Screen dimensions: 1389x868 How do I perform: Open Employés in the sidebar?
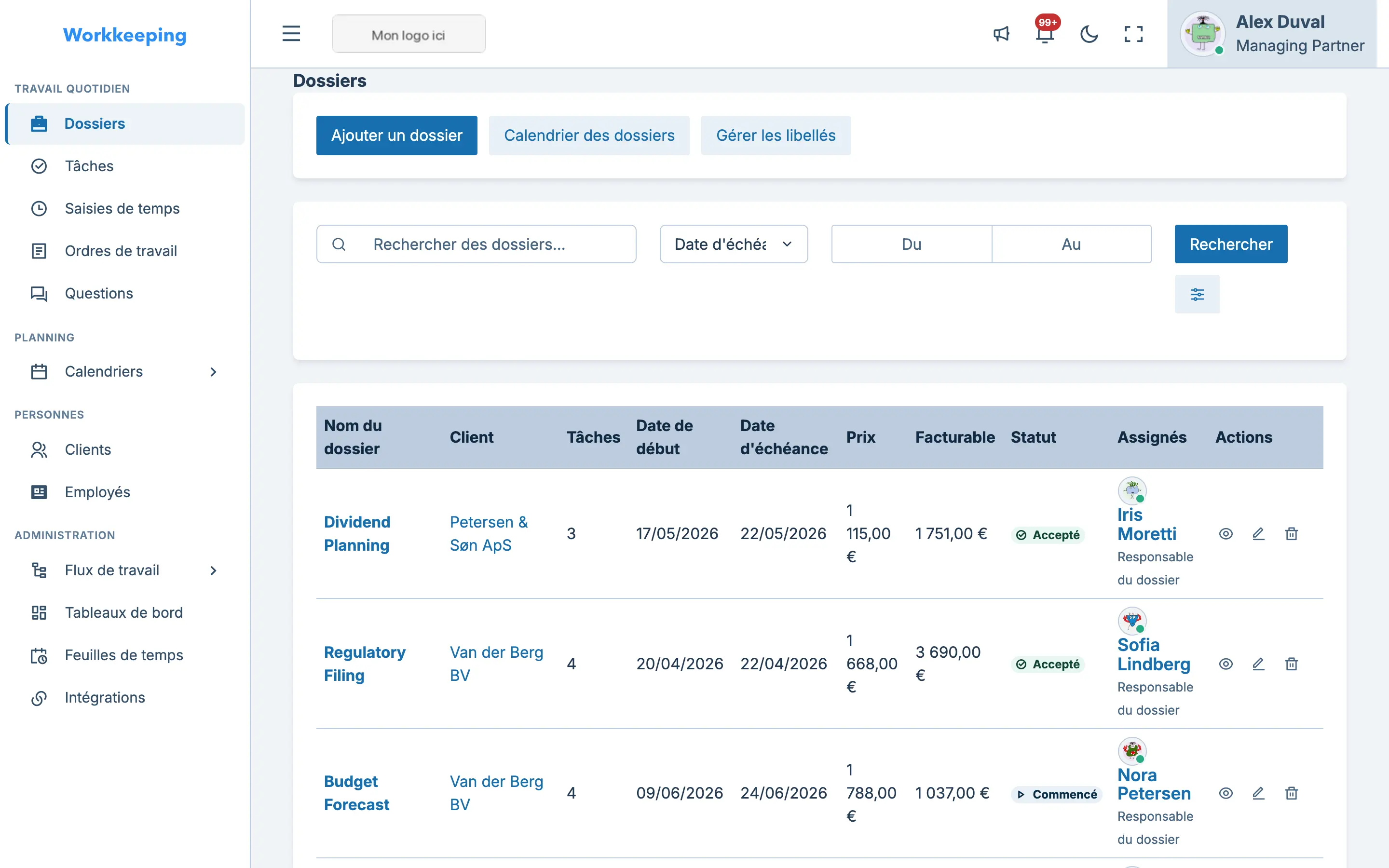tap(125, 492)
